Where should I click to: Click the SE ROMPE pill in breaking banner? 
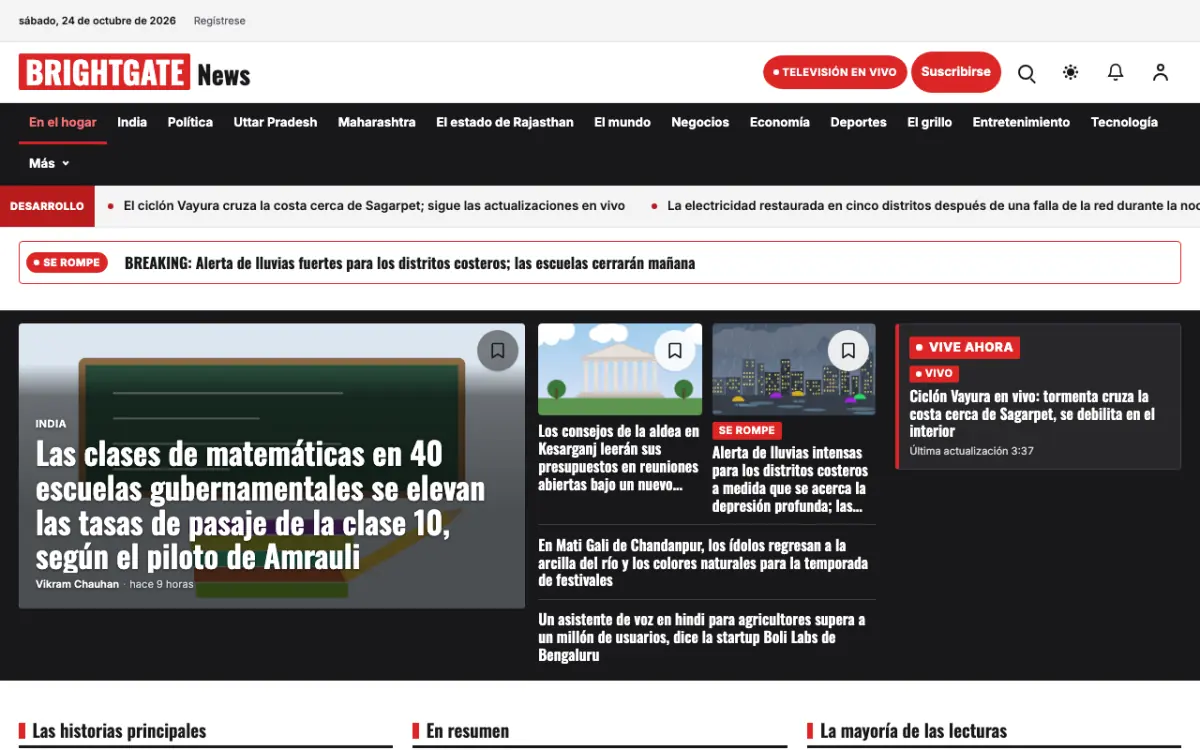point(67,262)
